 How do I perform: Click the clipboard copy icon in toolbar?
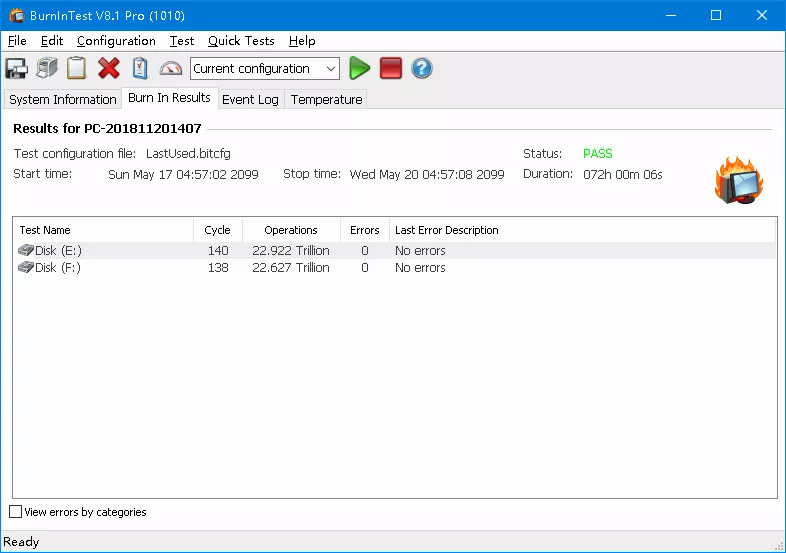click(x=77, y=69)
